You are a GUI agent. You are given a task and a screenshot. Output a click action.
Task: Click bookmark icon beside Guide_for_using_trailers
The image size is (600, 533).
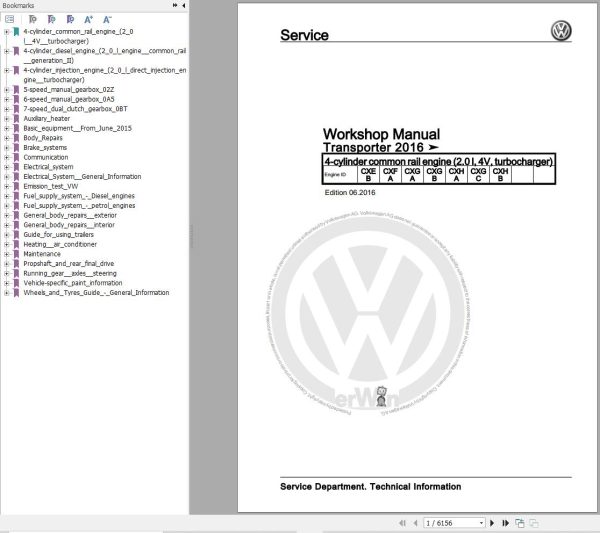coord(16,235)
